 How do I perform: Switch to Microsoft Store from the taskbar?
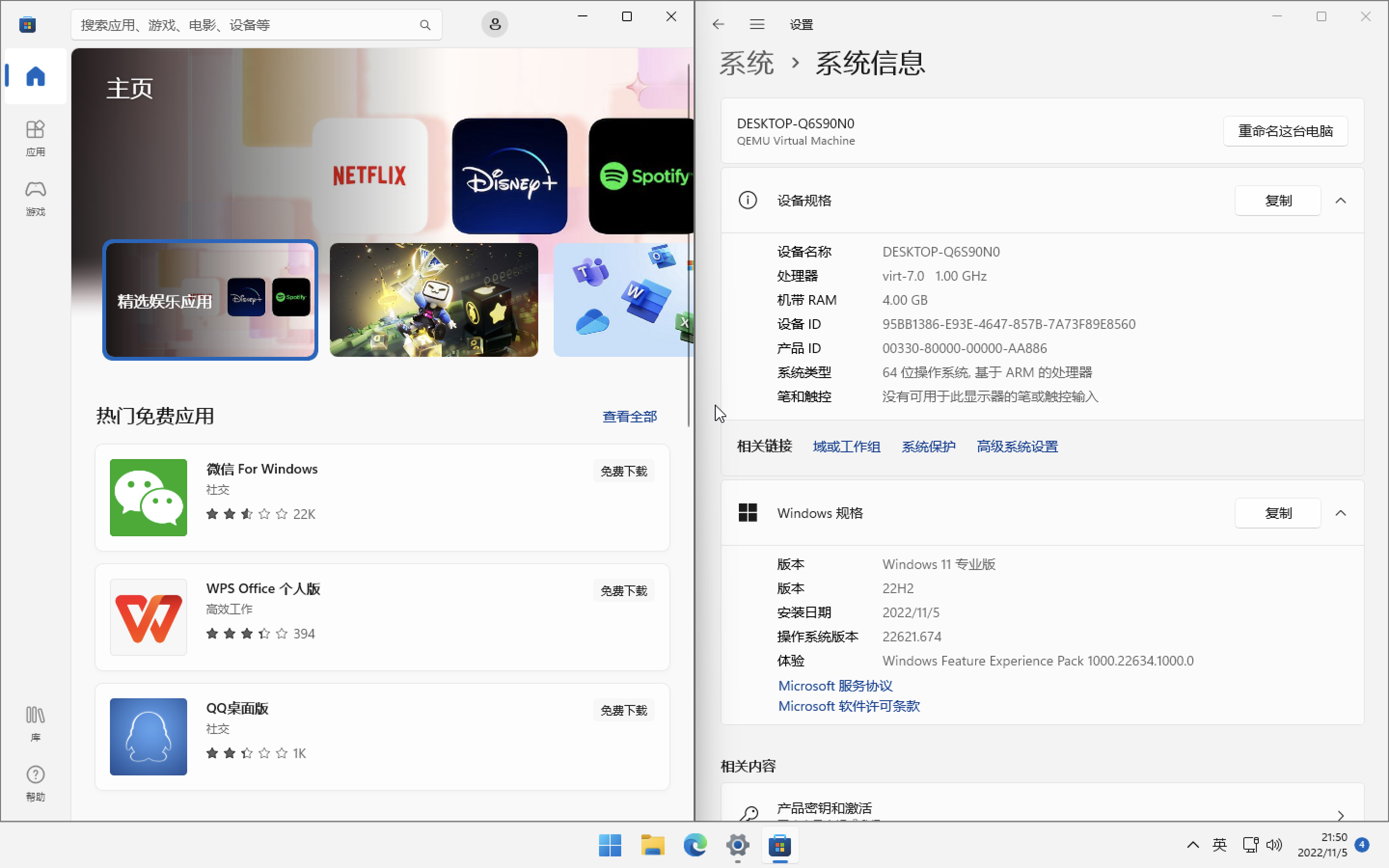pyautogui.click(x=779, y=845)
